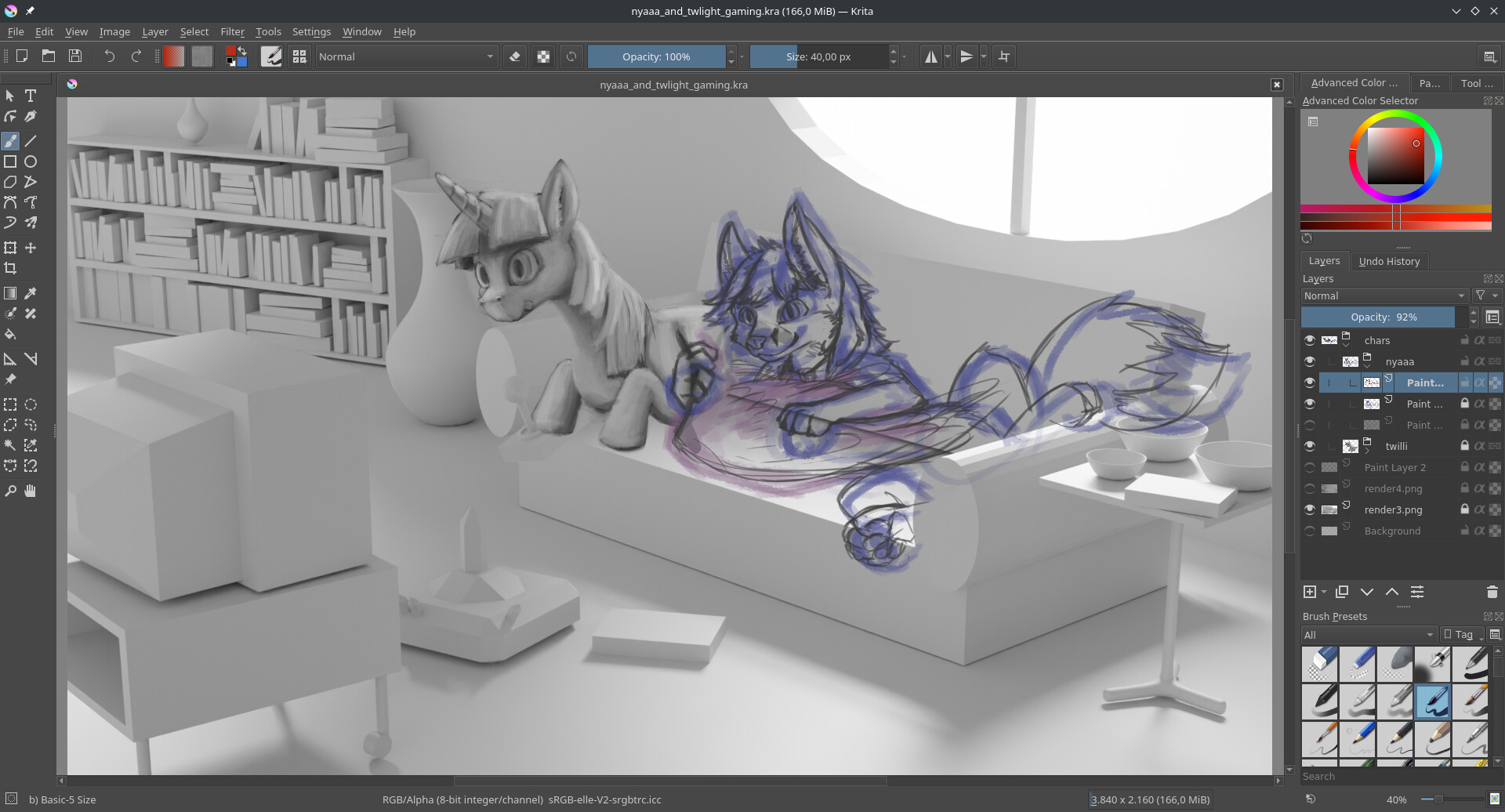
Task: Open the add layer type dropdown arrow
Action: pos(1324,592)
